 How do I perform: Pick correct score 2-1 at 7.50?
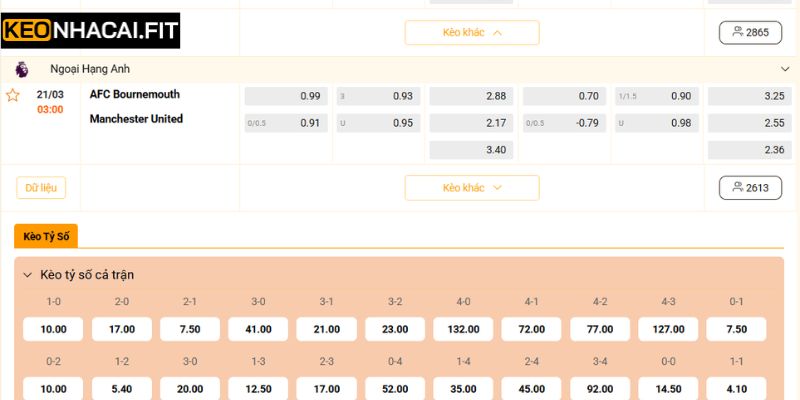tap(190, 329)
